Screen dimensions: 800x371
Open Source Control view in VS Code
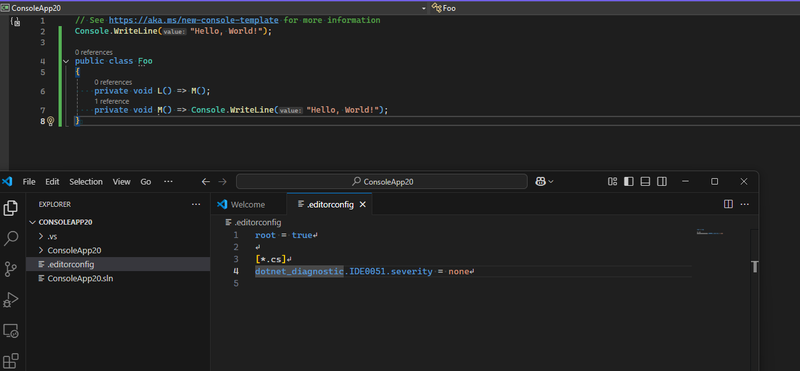coord(11,269)
